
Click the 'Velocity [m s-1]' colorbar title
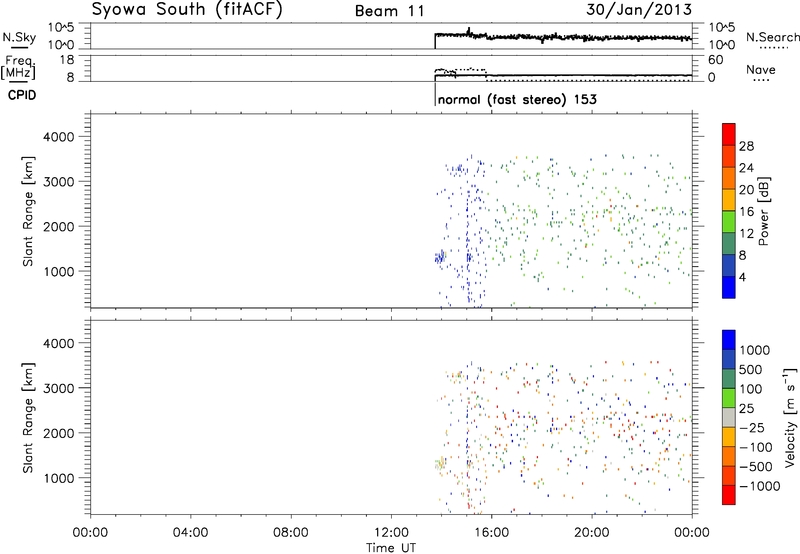pyautogui.click(x=791, y=417)
